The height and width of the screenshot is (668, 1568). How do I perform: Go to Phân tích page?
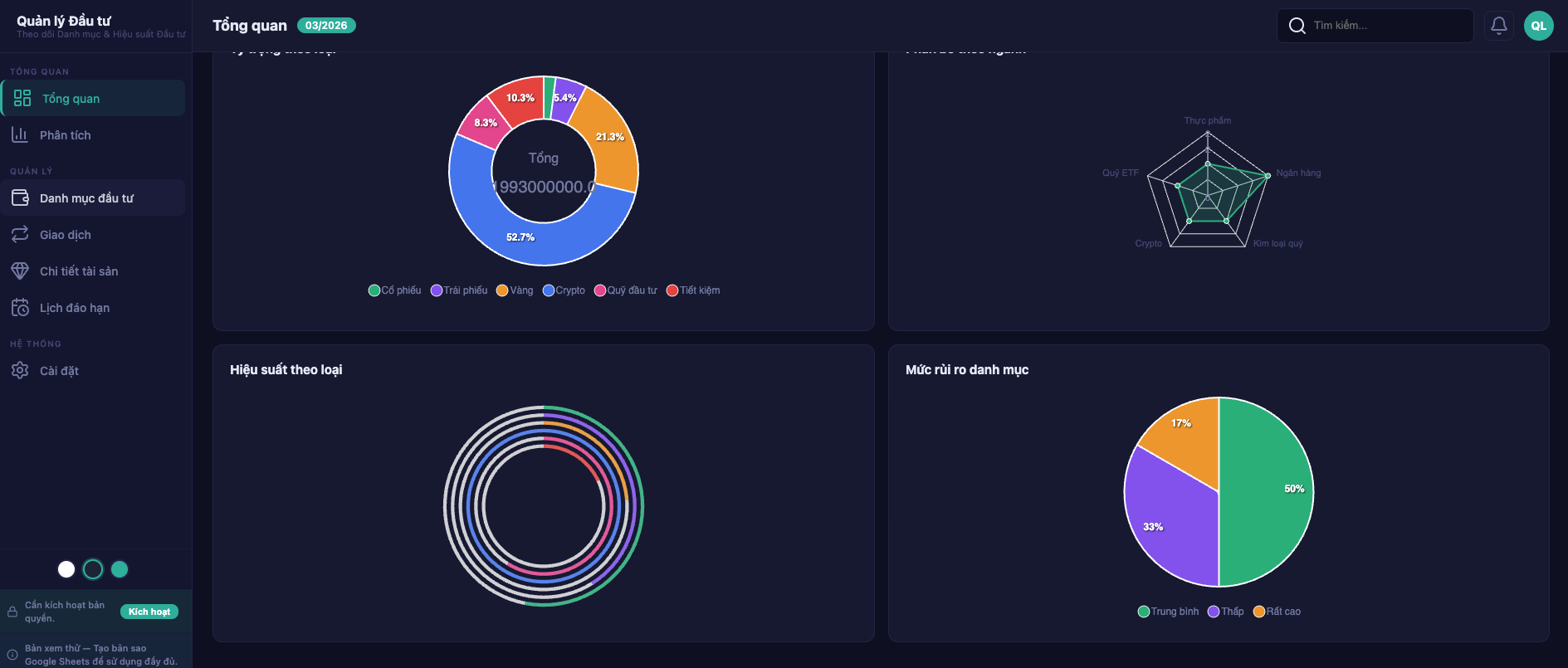66,135
